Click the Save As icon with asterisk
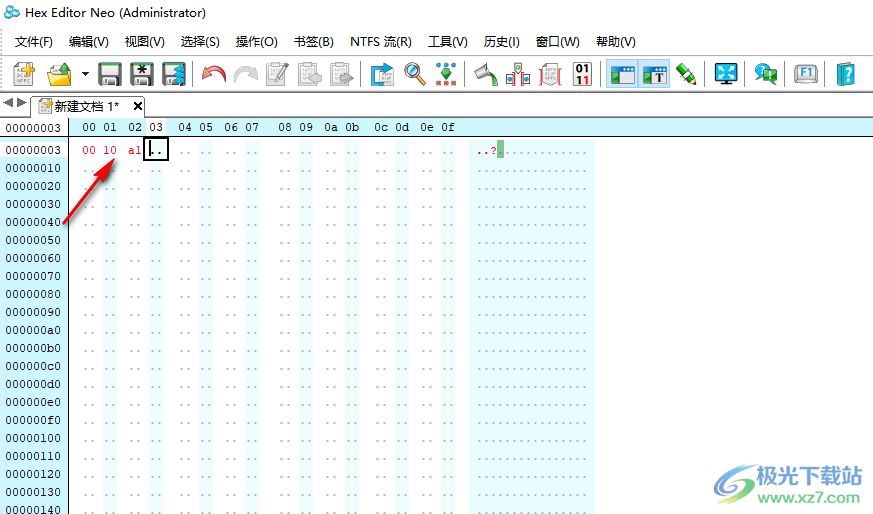 pos(142,74)
